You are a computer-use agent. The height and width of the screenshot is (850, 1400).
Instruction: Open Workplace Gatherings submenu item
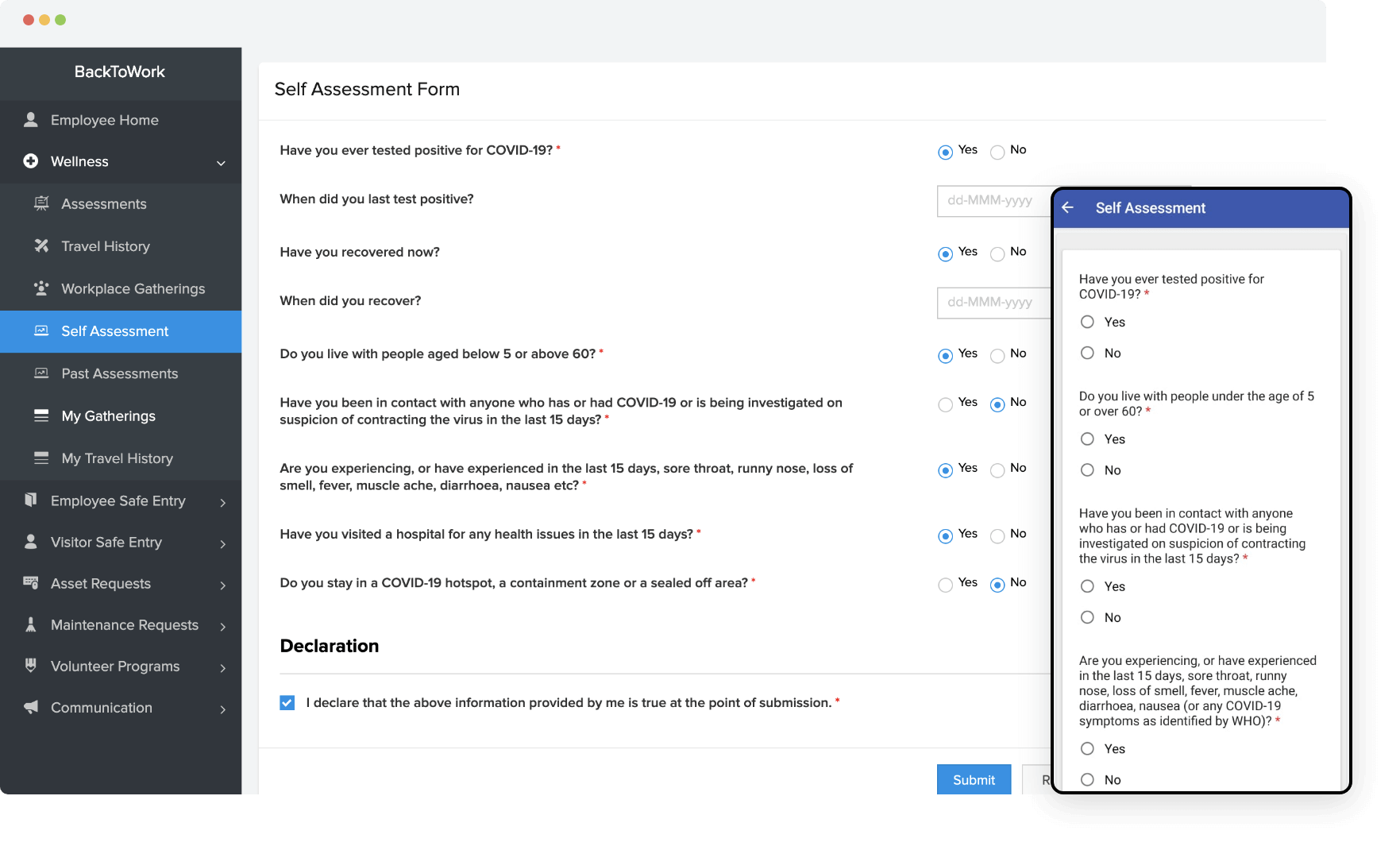click(x=121, y=288)
